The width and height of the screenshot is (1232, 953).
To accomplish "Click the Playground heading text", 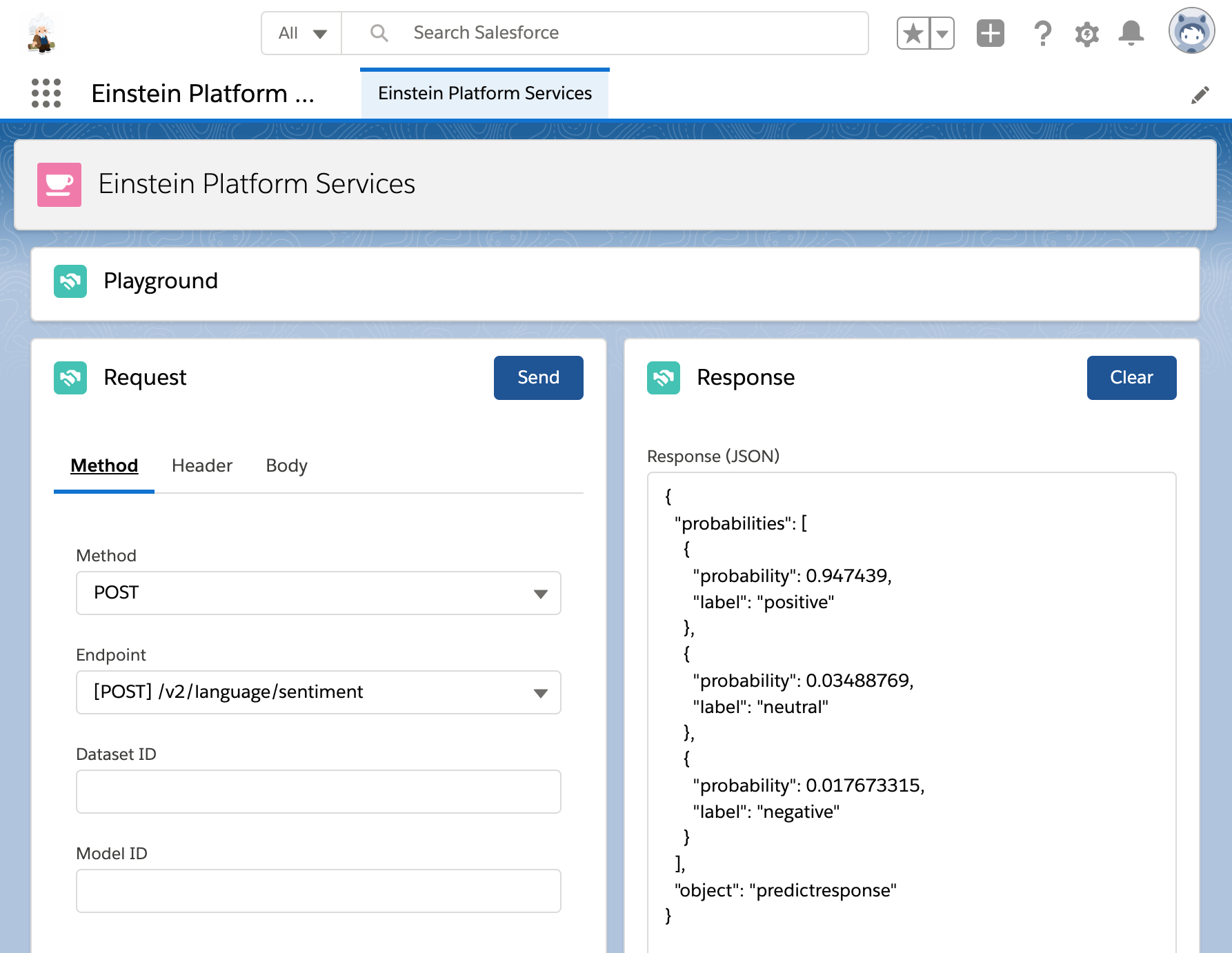I will pos(161,281).
